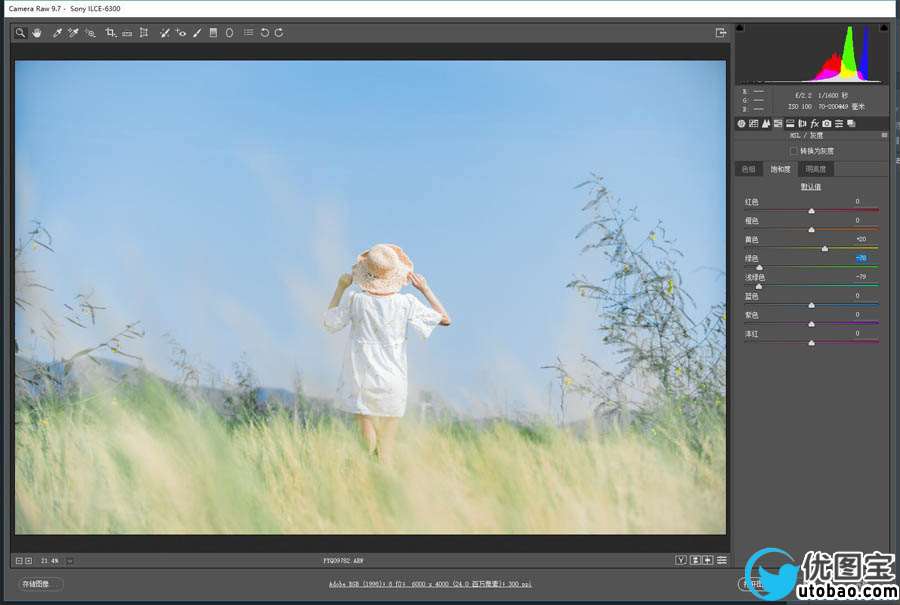Open the zoom level dropdown
This screenshot has width=900, height=605.
(70, 560)
